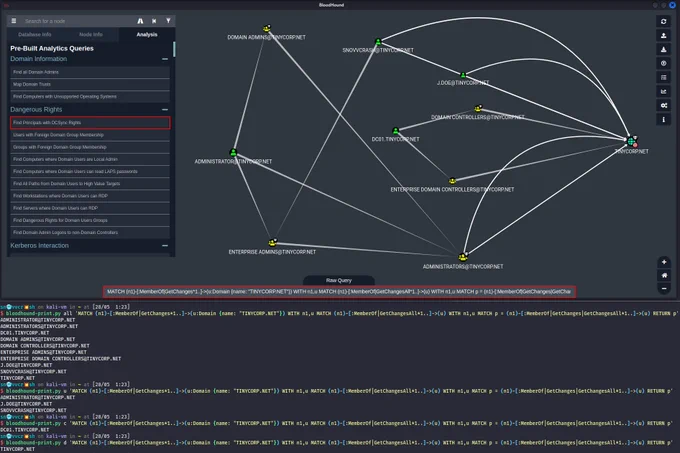Collapse the Domain Information section
Image resolution: width=680 pixels, height=453 pixels.
tap(165, 59)
